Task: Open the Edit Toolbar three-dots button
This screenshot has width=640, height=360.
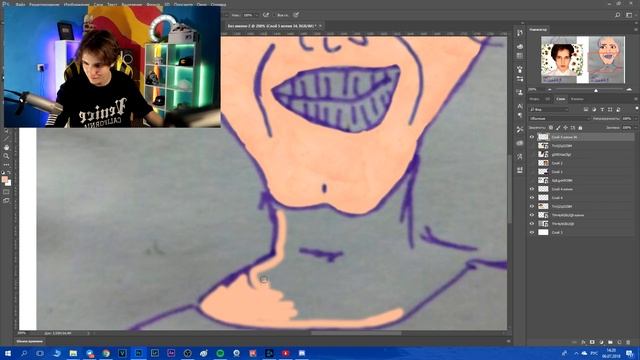Action: click(6, 164)
